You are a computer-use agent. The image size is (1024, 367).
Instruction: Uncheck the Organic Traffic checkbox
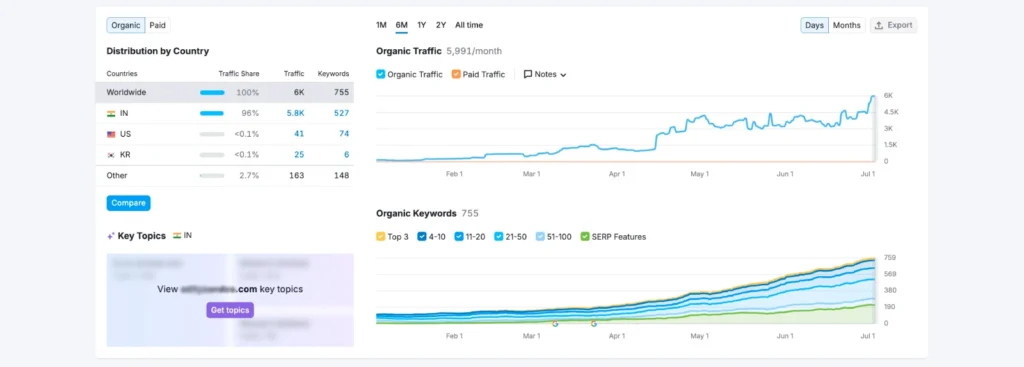[381, 74]
